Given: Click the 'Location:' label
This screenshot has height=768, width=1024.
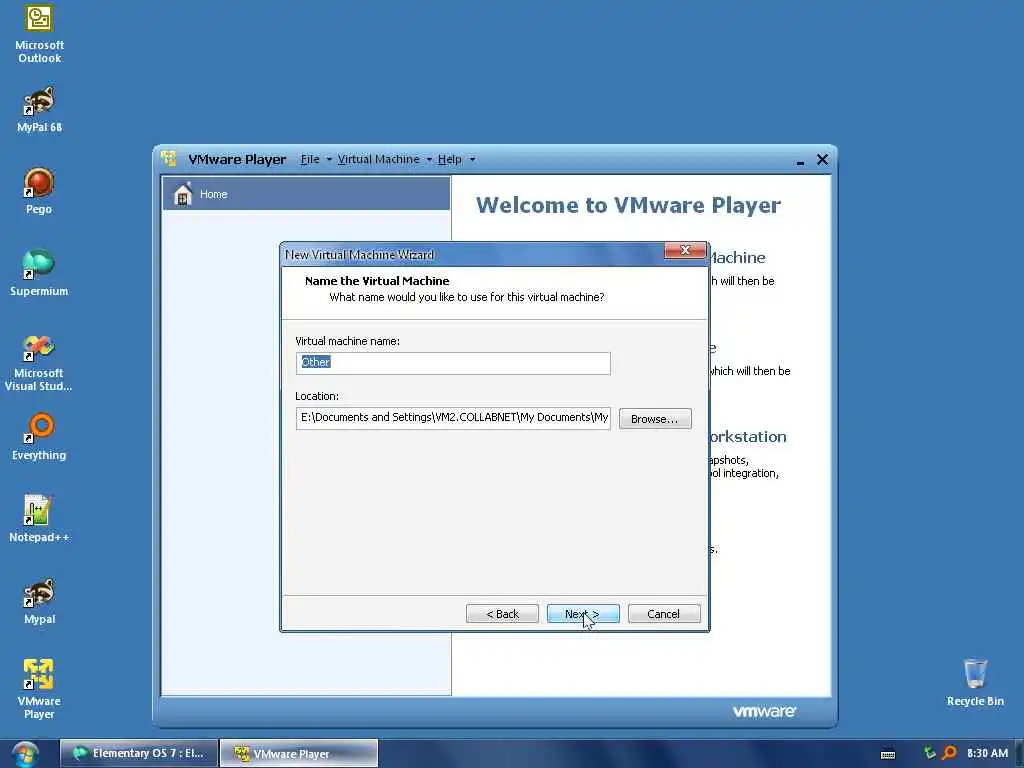Looking at the screenshot, I should [x=317, y=396].
